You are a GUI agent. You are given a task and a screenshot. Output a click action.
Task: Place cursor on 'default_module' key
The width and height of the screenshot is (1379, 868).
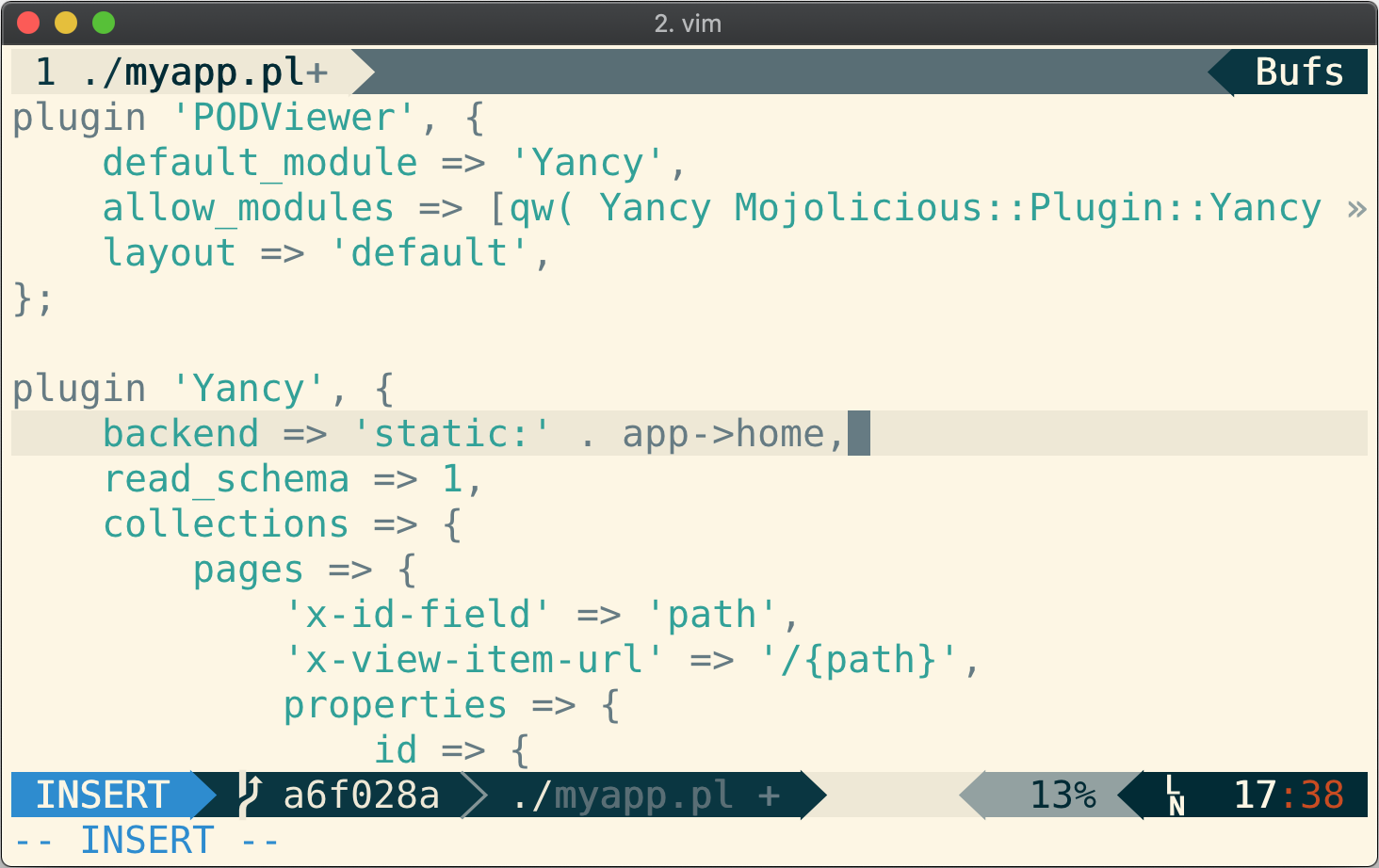(x=260, y=163)
